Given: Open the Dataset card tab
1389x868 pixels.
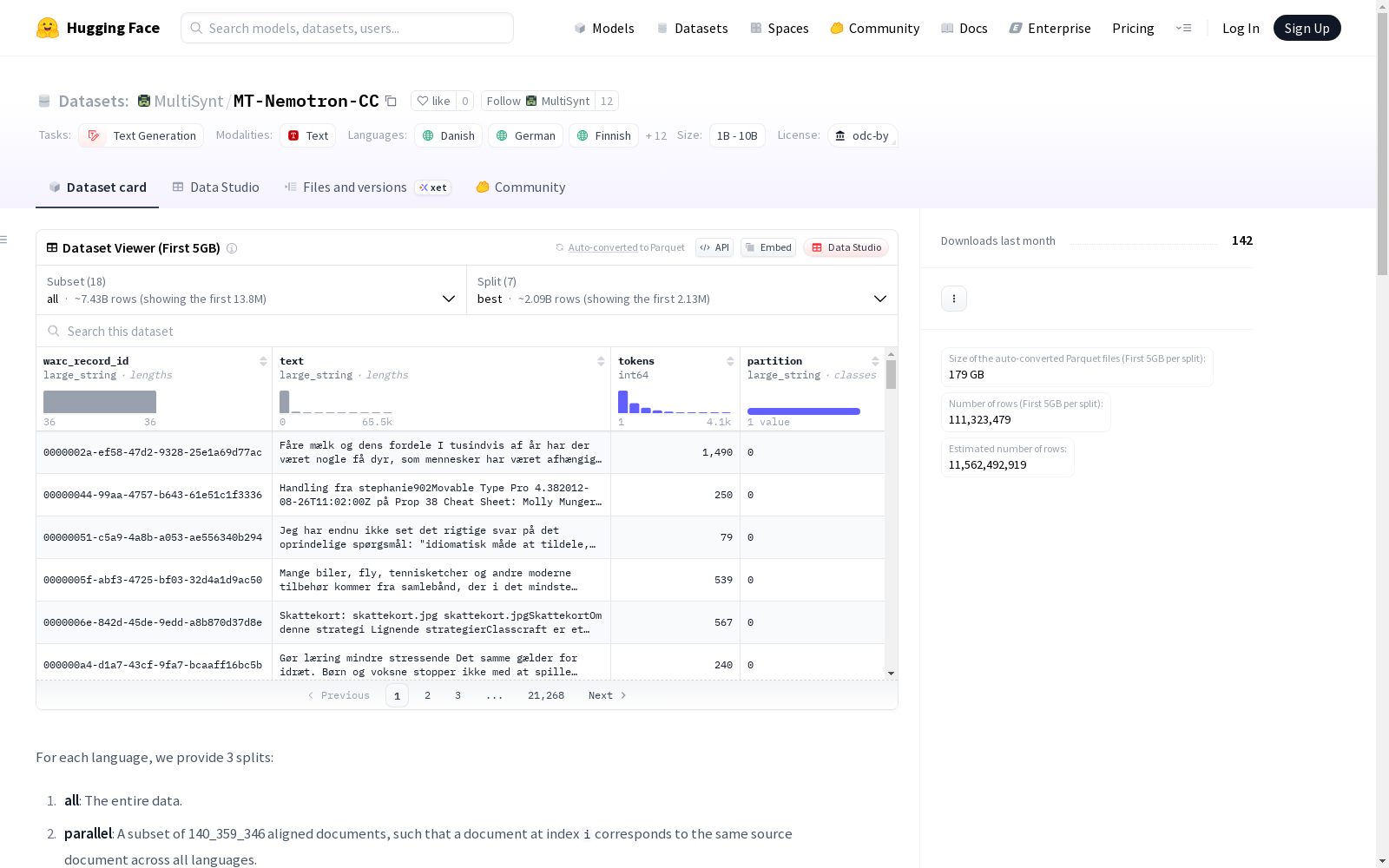Looking at the screenshot, I should 97,187.
